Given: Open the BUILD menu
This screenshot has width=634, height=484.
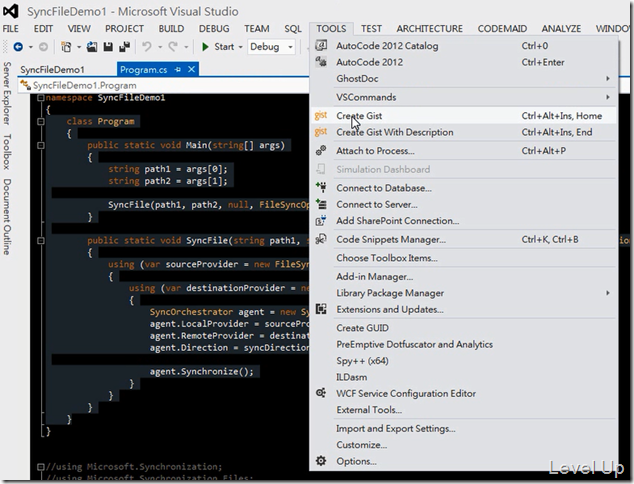Looking at the screenshot, I should pyautogui.click(x=171, y=29).
